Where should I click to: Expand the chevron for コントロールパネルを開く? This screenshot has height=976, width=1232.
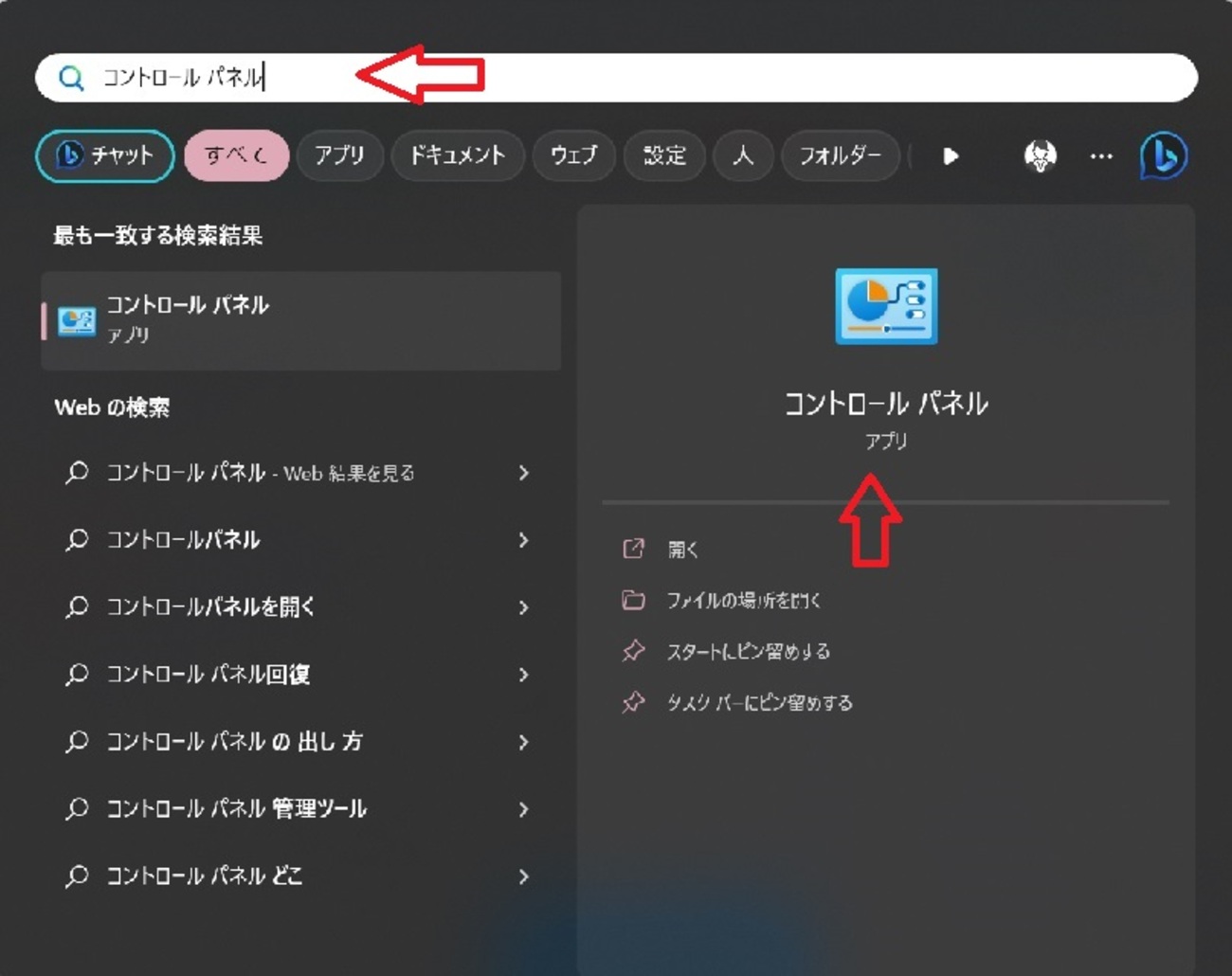523,607
